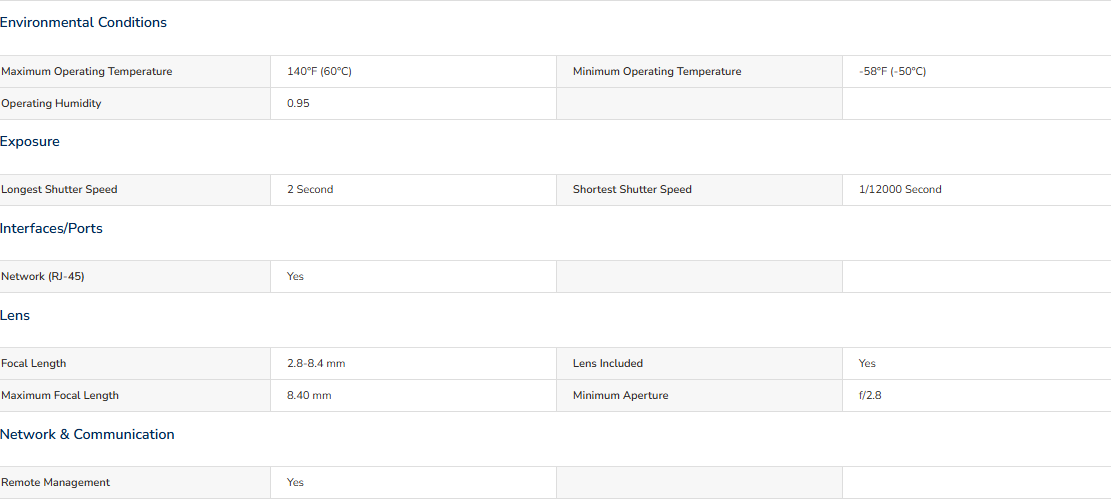Select the Interfaces/Ports section heading
Image resolution: width=1111 pixels, height=499 pixels.
point(51,229)
